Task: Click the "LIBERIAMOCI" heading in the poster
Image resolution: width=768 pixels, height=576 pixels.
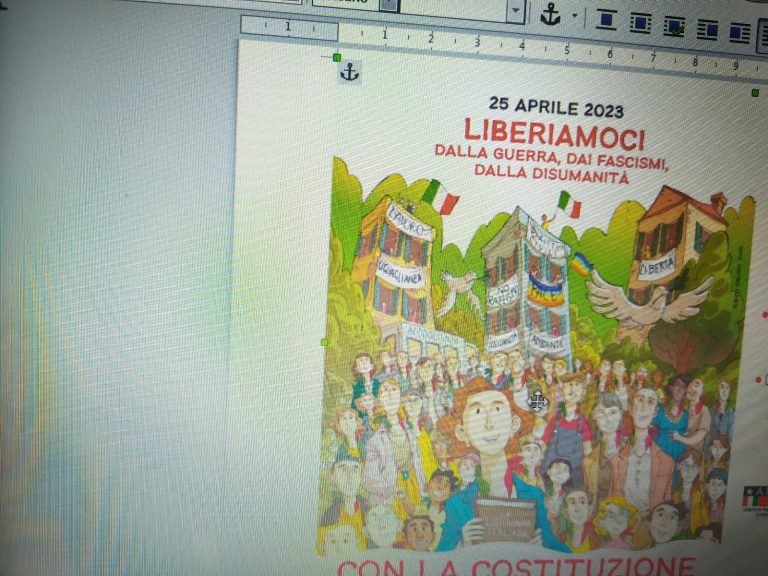Action: 554,134
